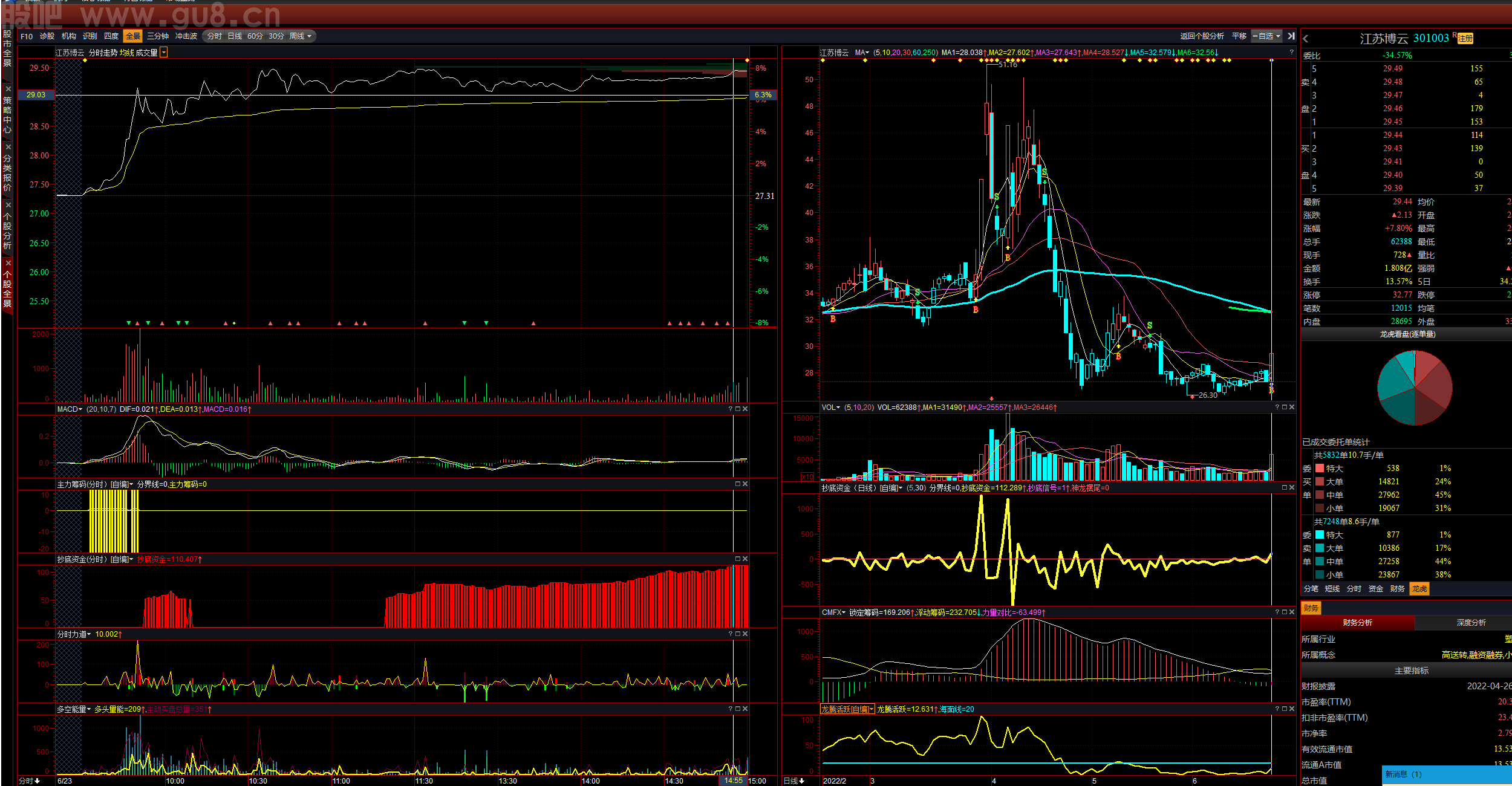The image size is (1512, 786).
Task: Close the 龙腾活跃 indicator panel
Action: click(1292, 709)
